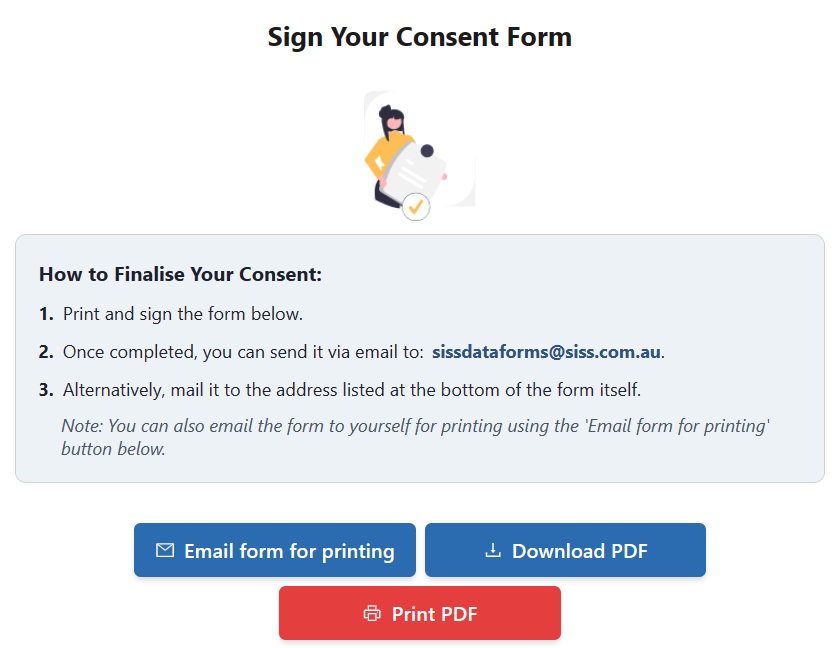Click the download arrow icon
The height and width of the screenshot is (648, 840).
pos(492,551)
